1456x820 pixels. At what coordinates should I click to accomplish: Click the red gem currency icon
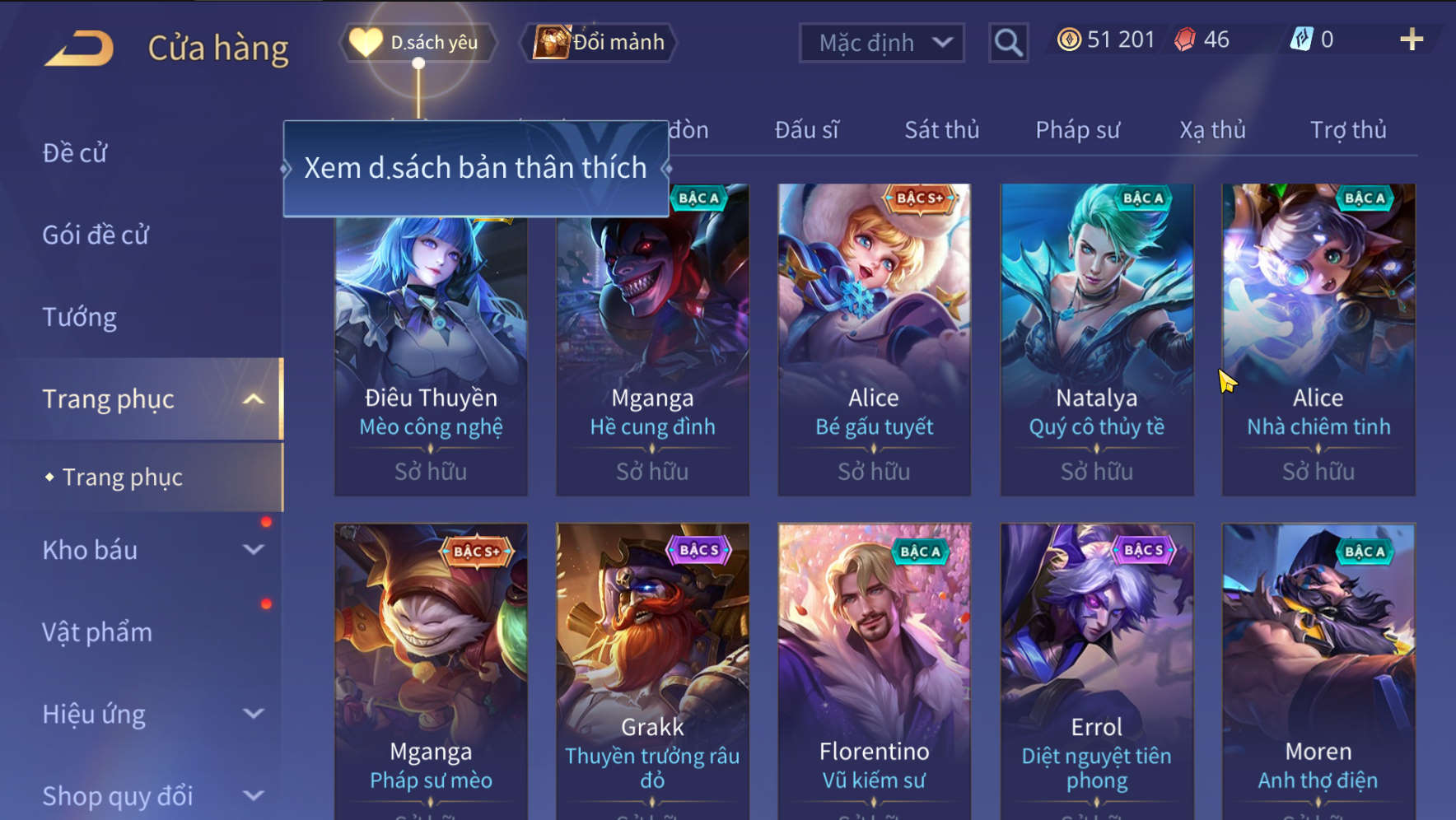tap(1185, 40)
